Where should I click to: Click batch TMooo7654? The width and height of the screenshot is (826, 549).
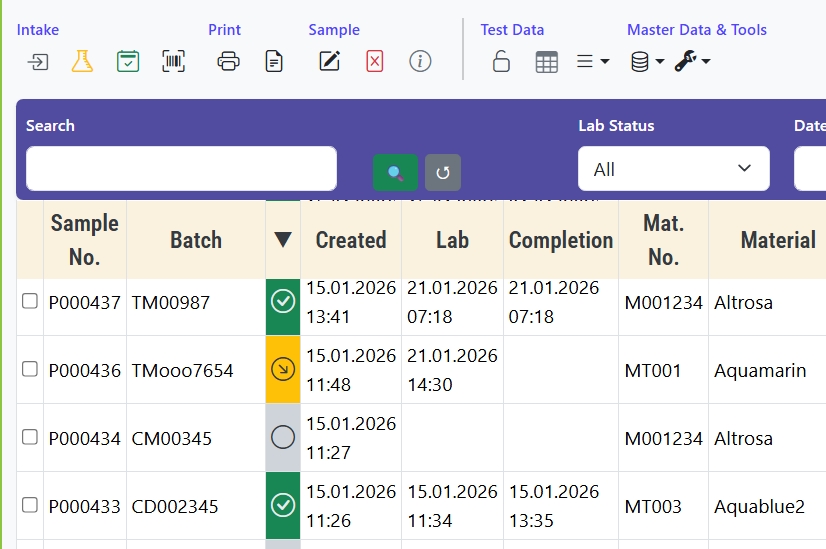182,370
